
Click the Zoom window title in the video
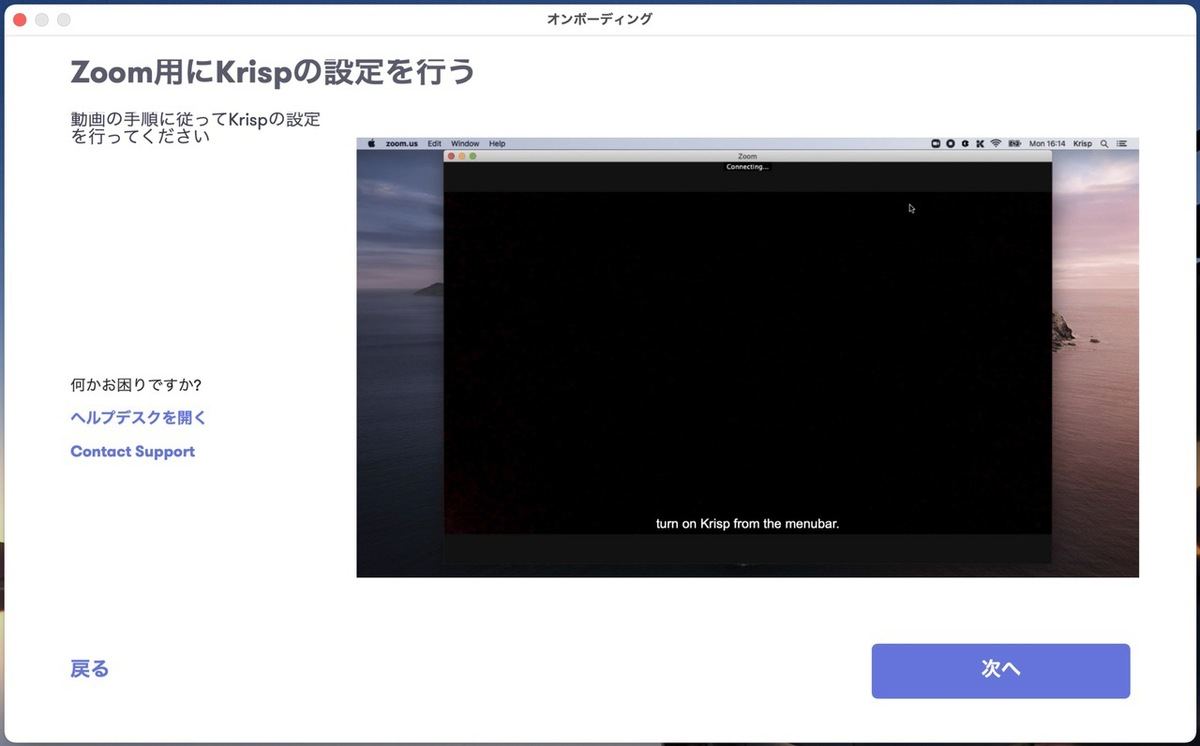pyautogui.click(x=747, y=157)
